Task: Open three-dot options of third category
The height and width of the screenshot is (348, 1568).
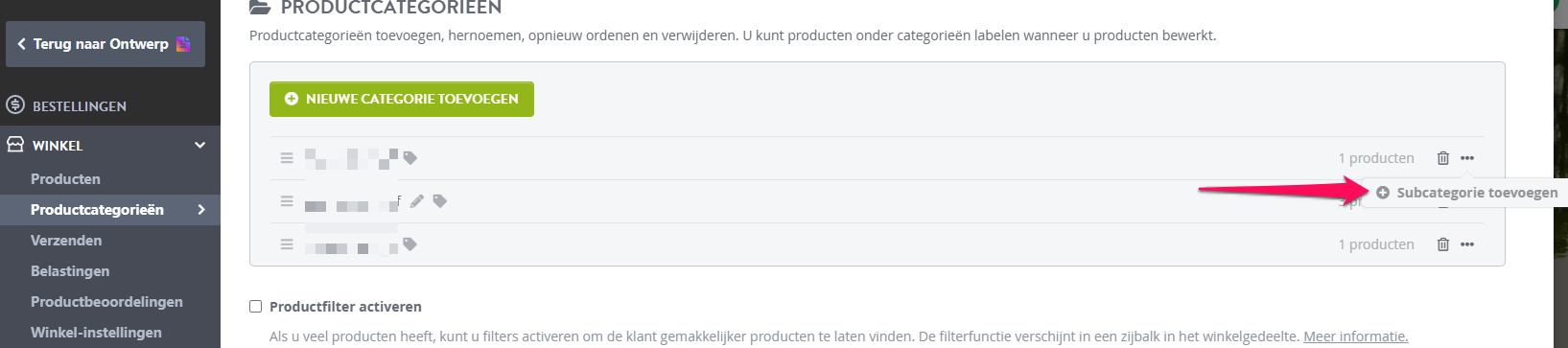Action: [1467, 244]
